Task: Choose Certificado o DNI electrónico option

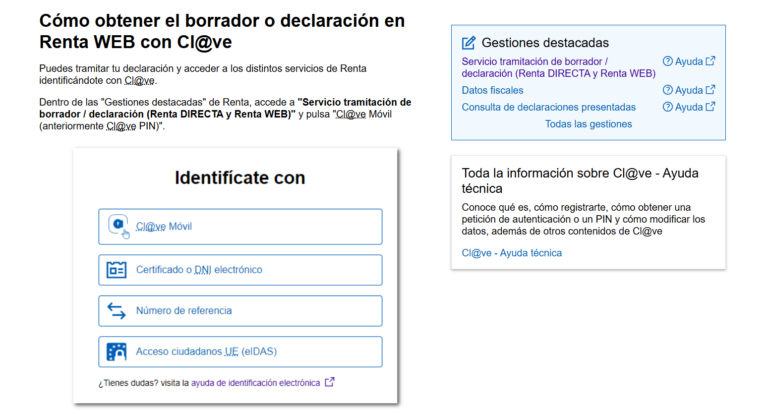Action: (x=240, y=269)
